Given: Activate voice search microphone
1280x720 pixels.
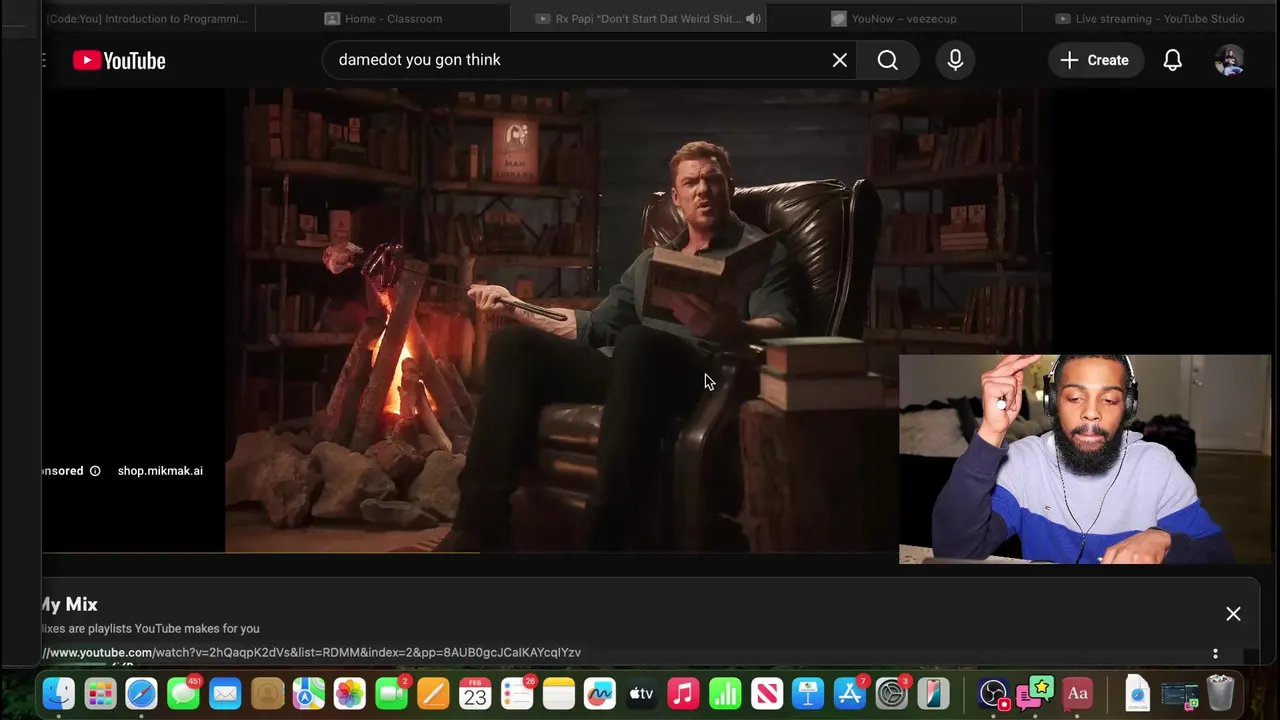Looking at the screenshot, I should tap(955, 60).
